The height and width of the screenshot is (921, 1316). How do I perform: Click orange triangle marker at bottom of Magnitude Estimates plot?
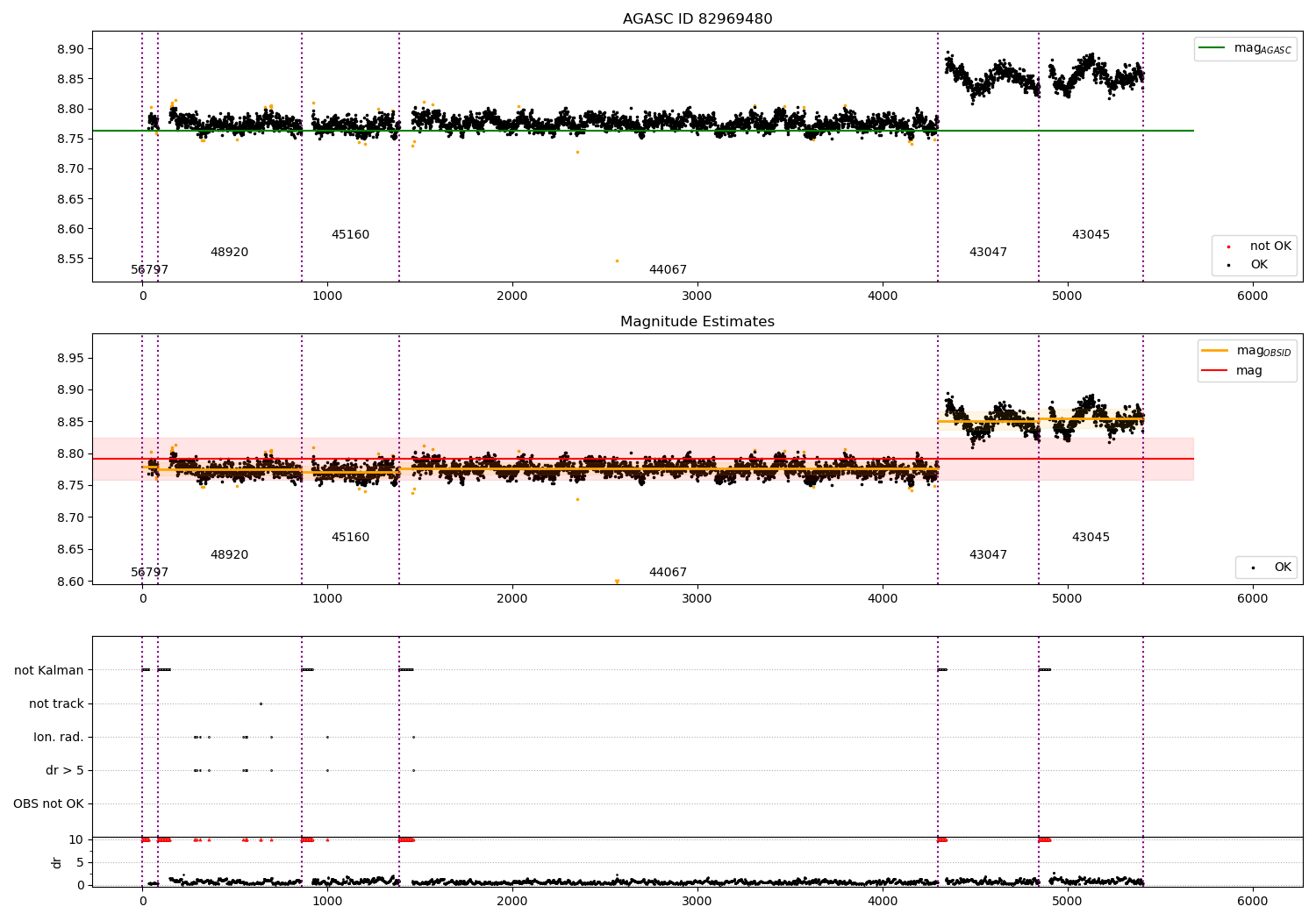pos(617,582)
